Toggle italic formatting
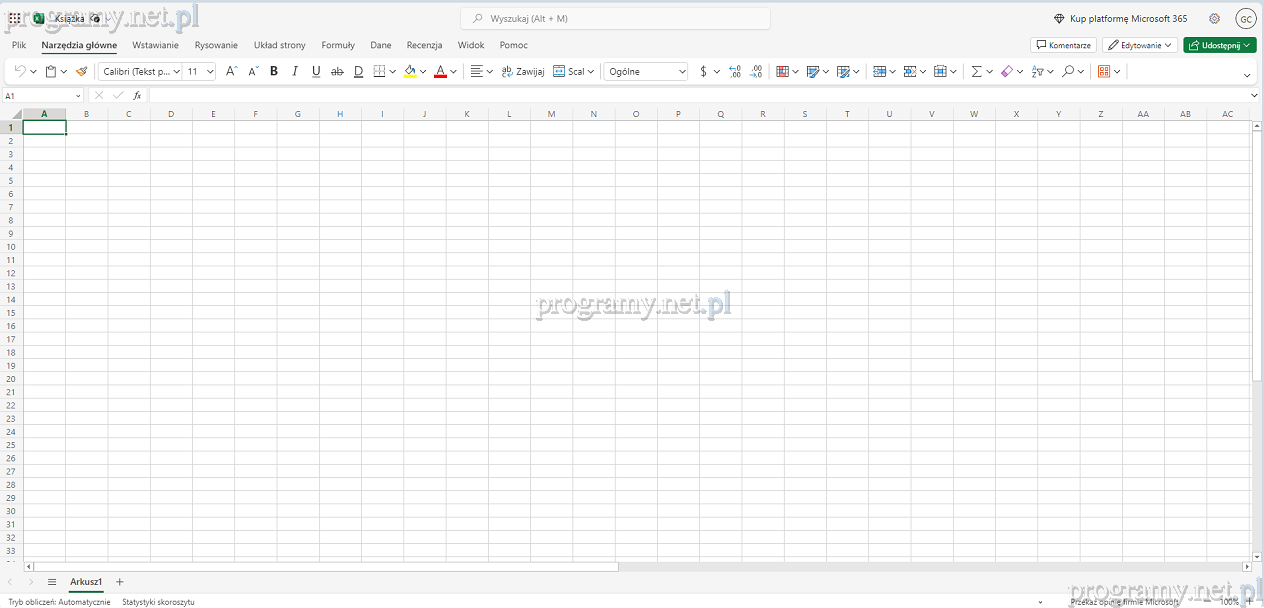The image size is (1264, 608). coord(295,71)
